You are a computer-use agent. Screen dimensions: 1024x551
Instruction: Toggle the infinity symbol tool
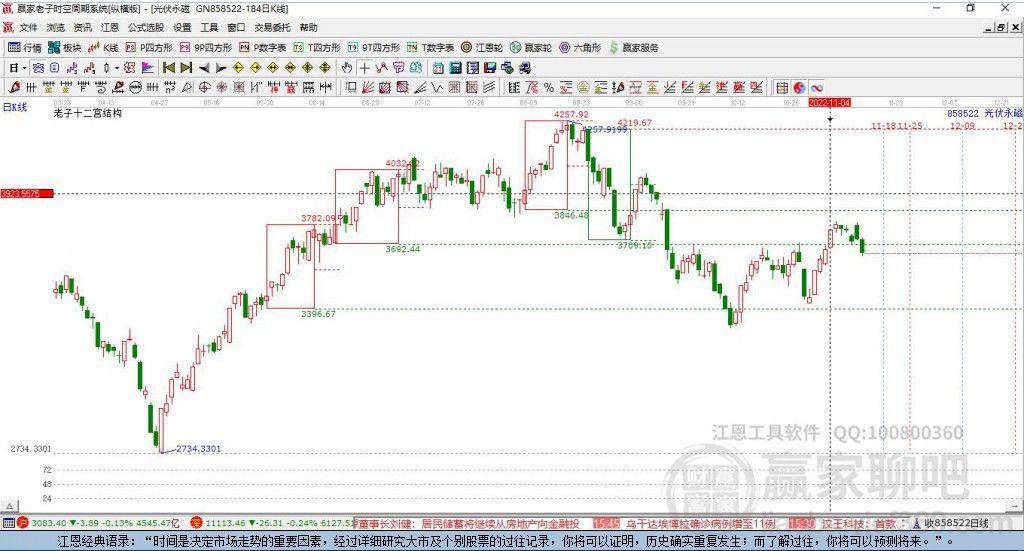pos(817,87)
